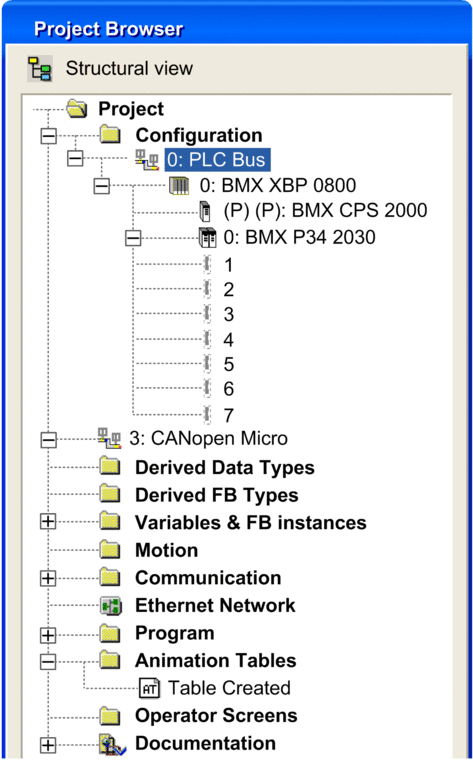Collapse the BMX P34 2030 node
Viewport: 473px width, 771px height.
(x=133, y=238)
